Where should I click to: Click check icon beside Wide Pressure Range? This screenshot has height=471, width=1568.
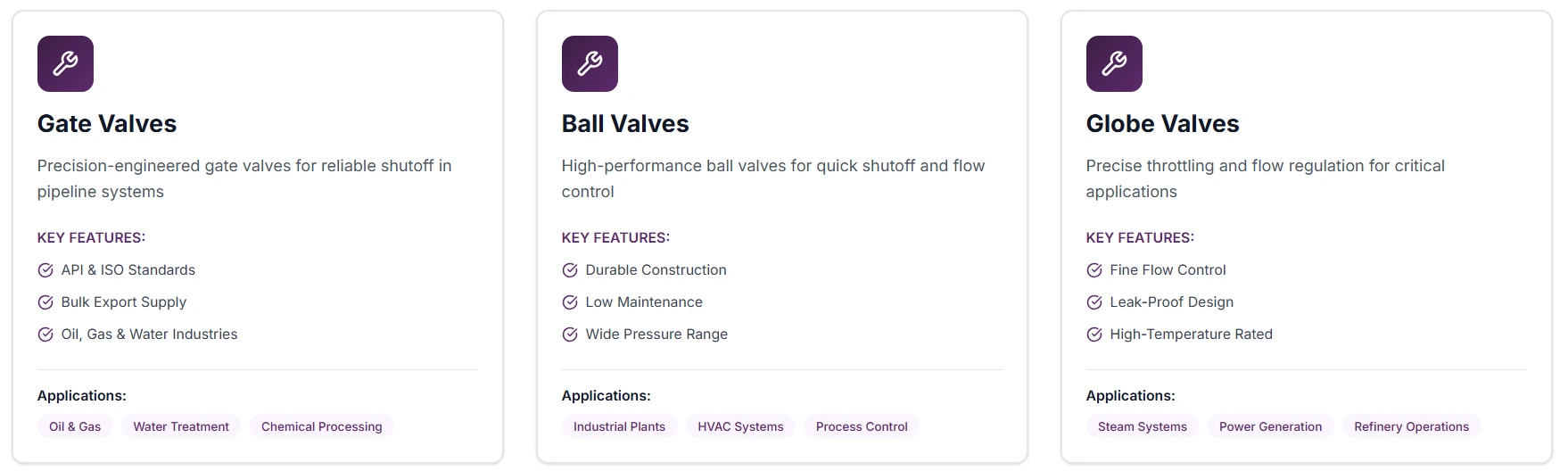tap(570, 335)
